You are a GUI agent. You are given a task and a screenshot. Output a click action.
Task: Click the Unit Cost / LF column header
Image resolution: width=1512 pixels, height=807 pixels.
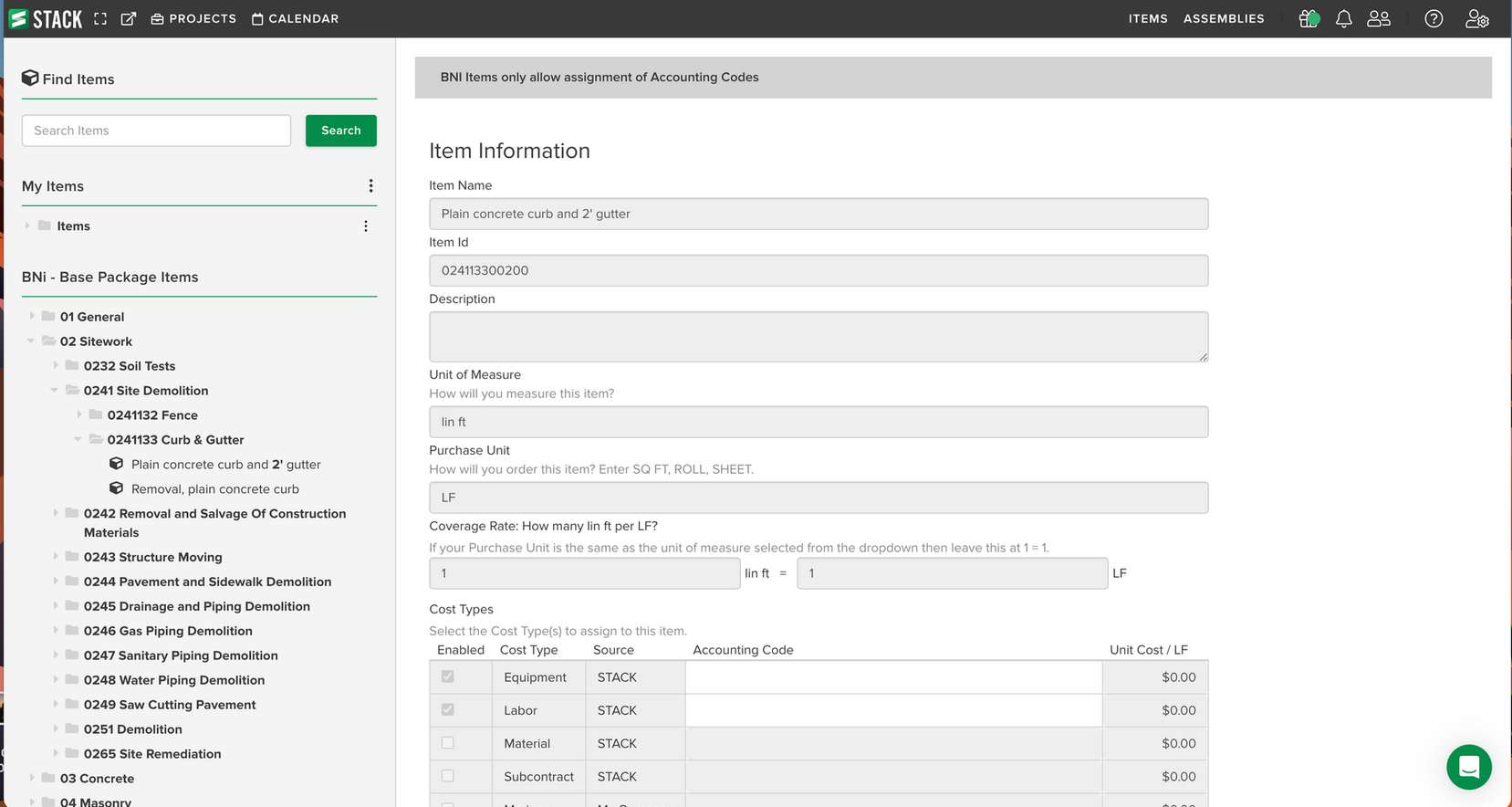pyautogui.click(x=1149, y=650)
